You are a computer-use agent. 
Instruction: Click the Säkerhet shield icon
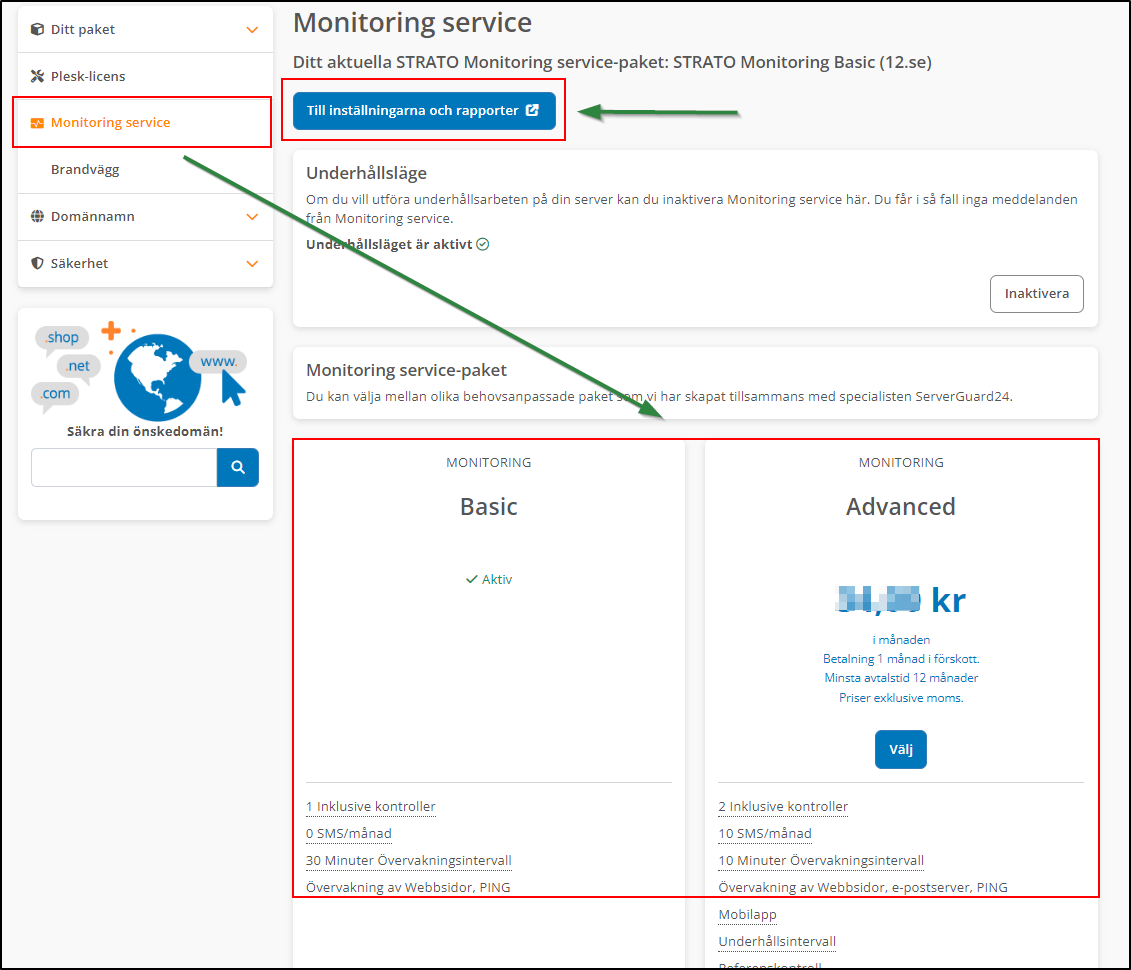point(37,263)
